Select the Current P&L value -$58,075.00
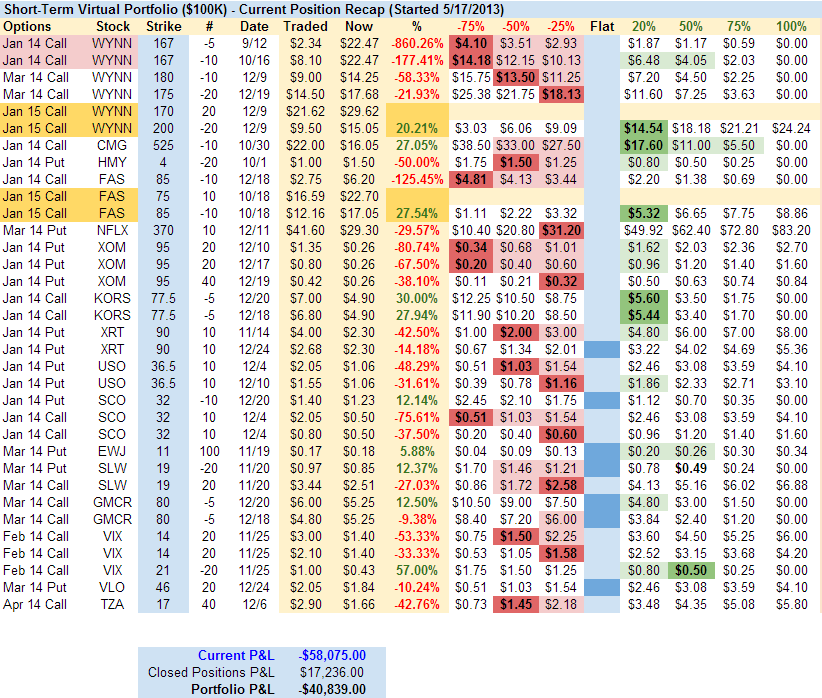This screenshot has width=822, height=698. point(332,655)
